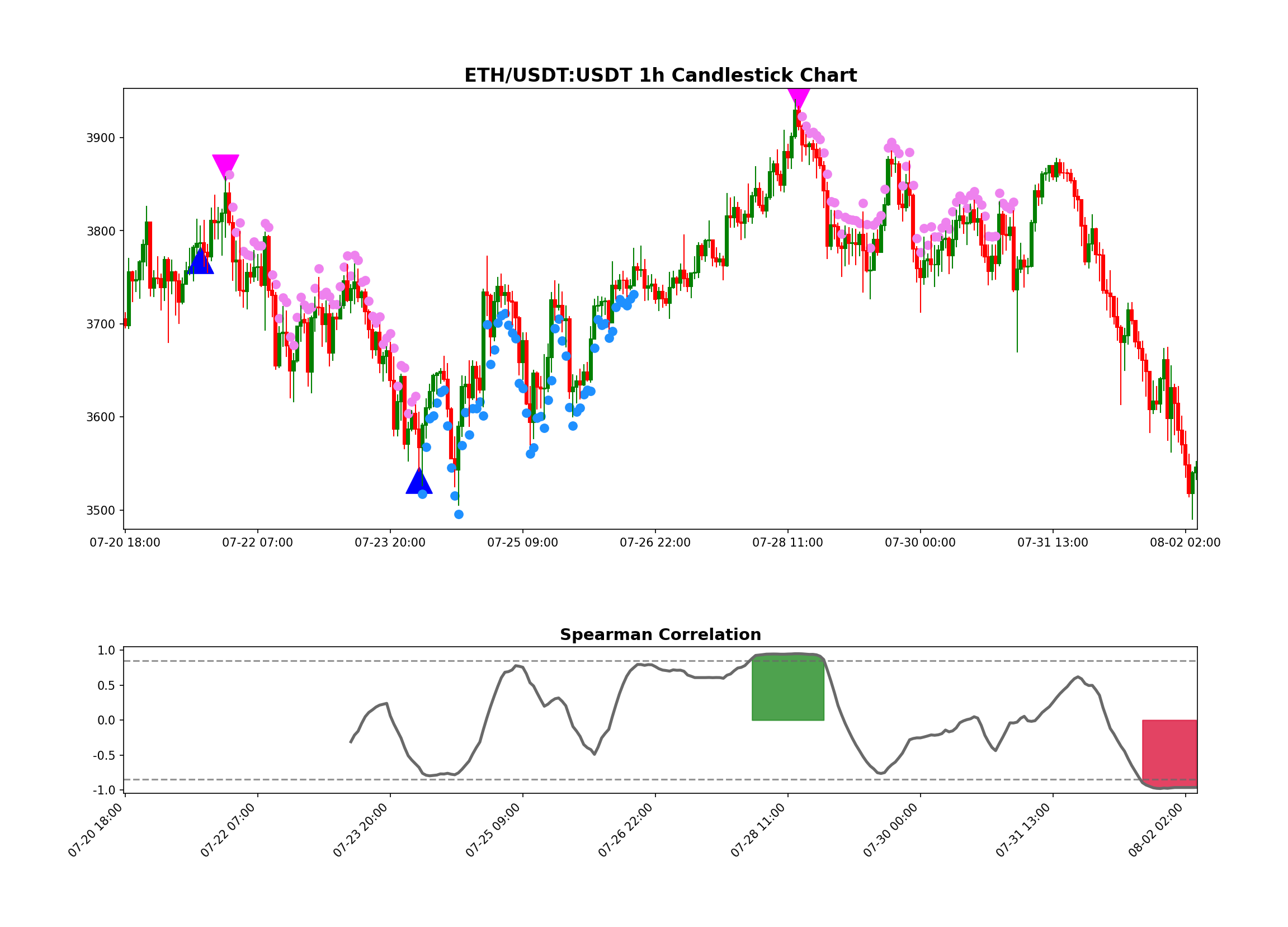Select the 3900 price axis label
Screen dimensions: 1288x927
pyautogui.click(x=101, y=138)
